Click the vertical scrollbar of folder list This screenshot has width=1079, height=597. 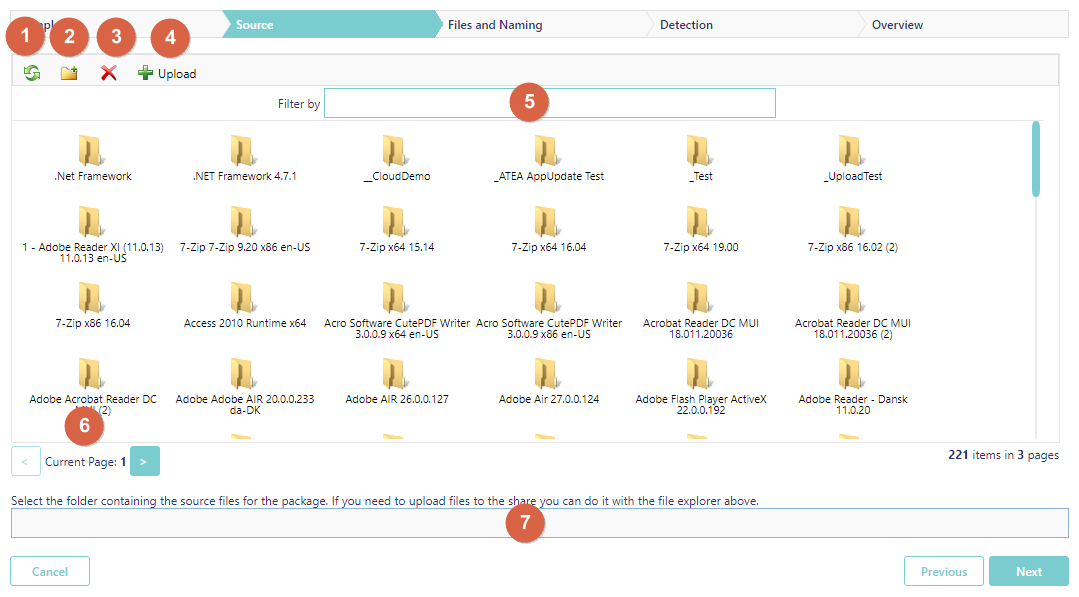1035,160
